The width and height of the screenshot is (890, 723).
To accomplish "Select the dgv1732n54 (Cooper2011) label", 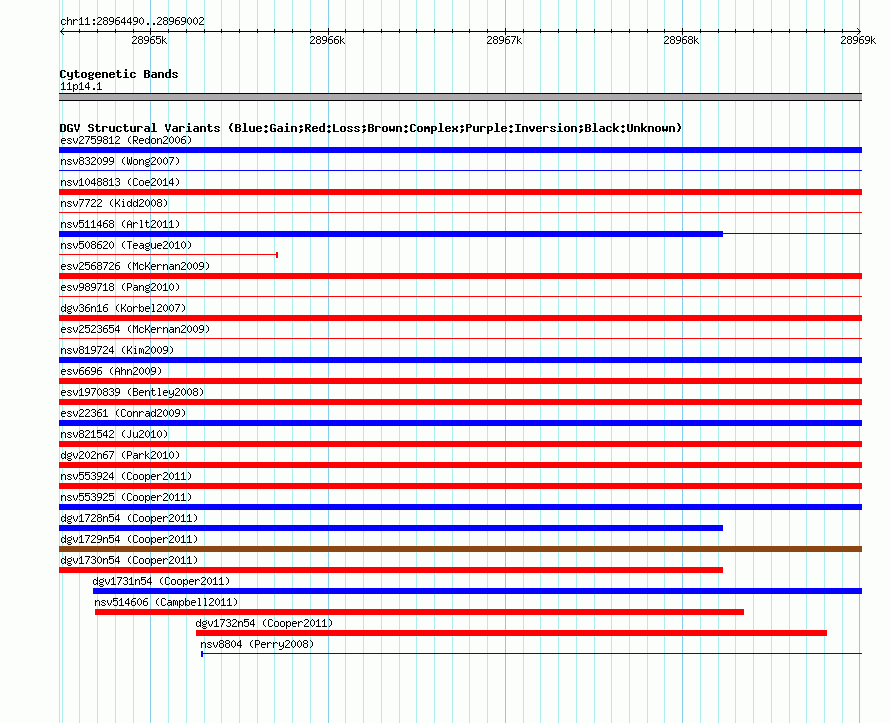I will [264, 623].
